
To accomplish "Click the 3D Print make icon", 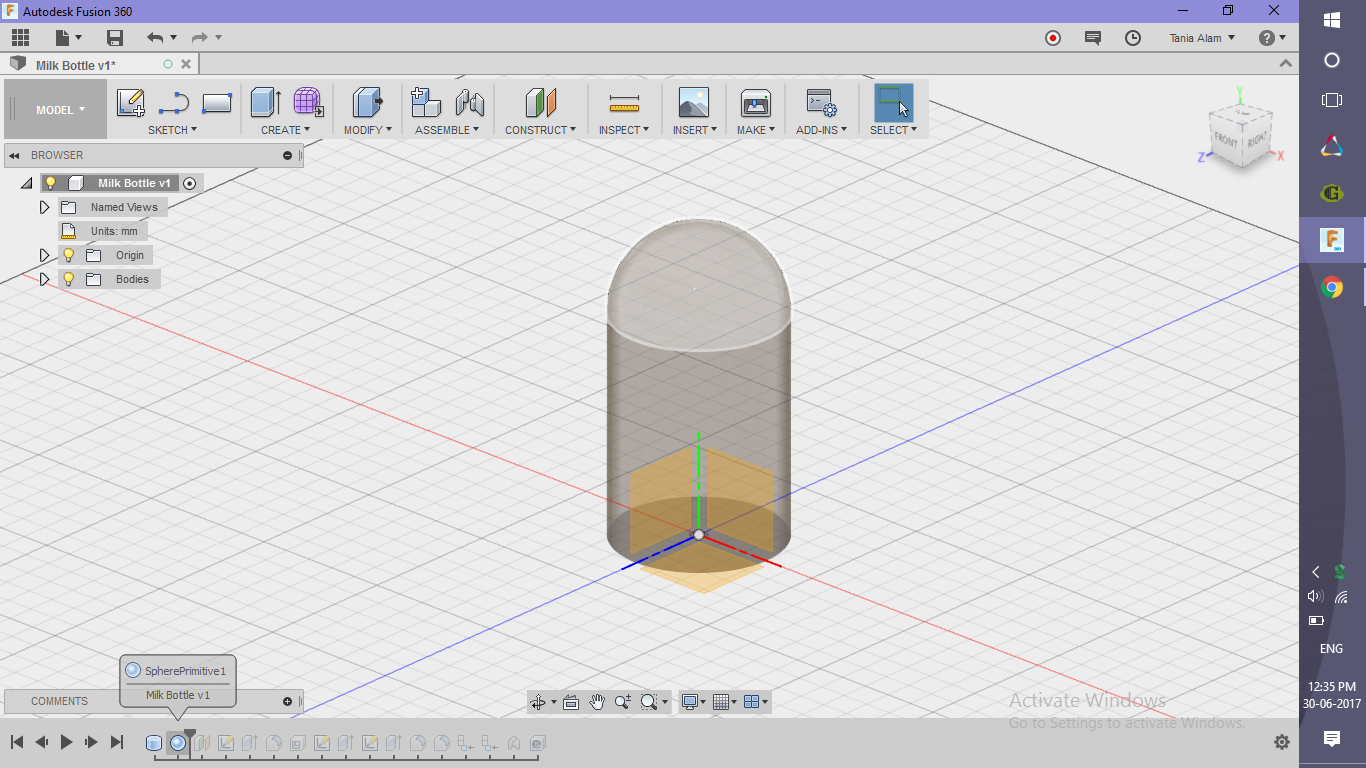I will tap(755, 103).
